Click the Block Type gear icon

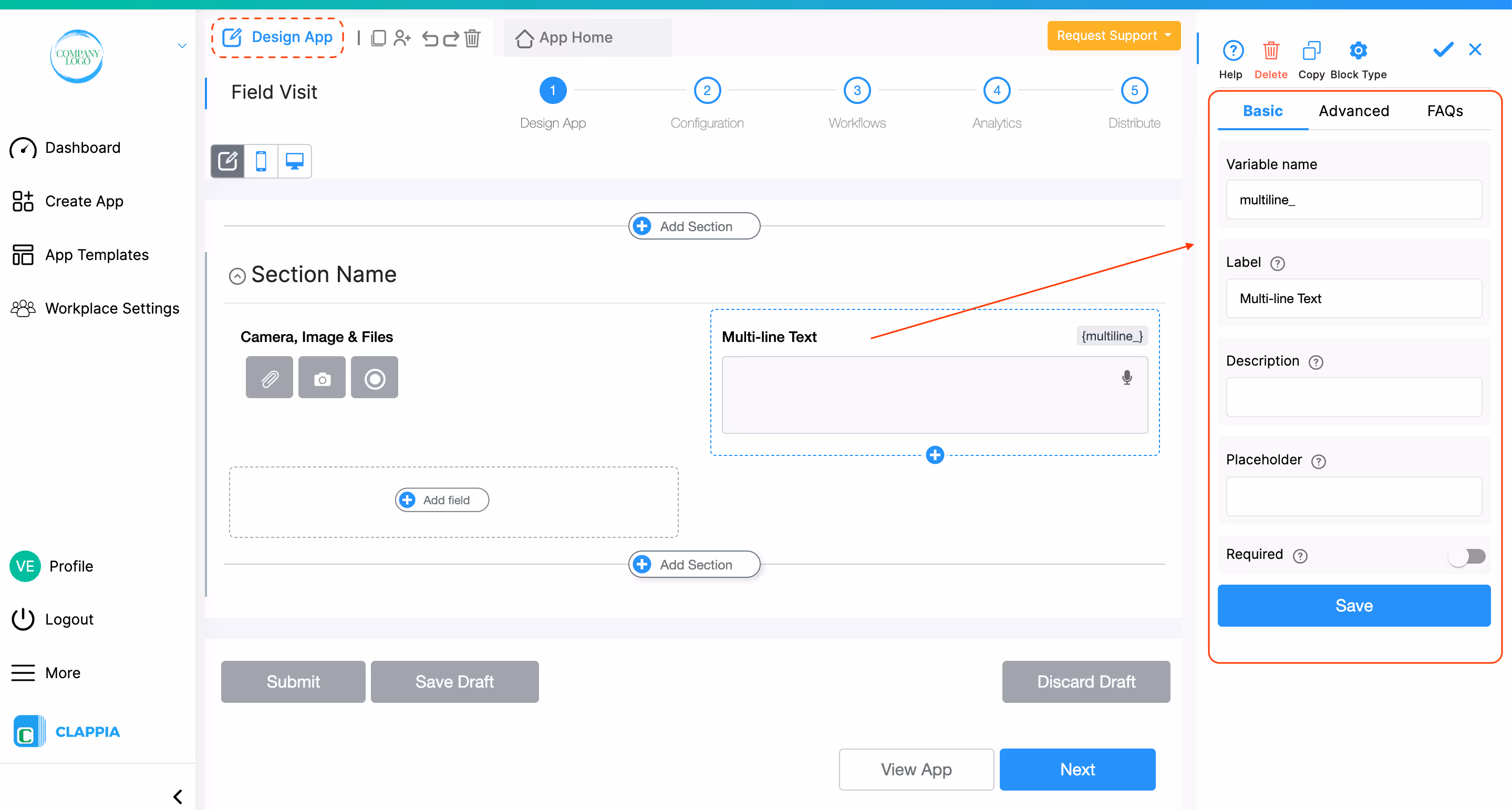1358,51
